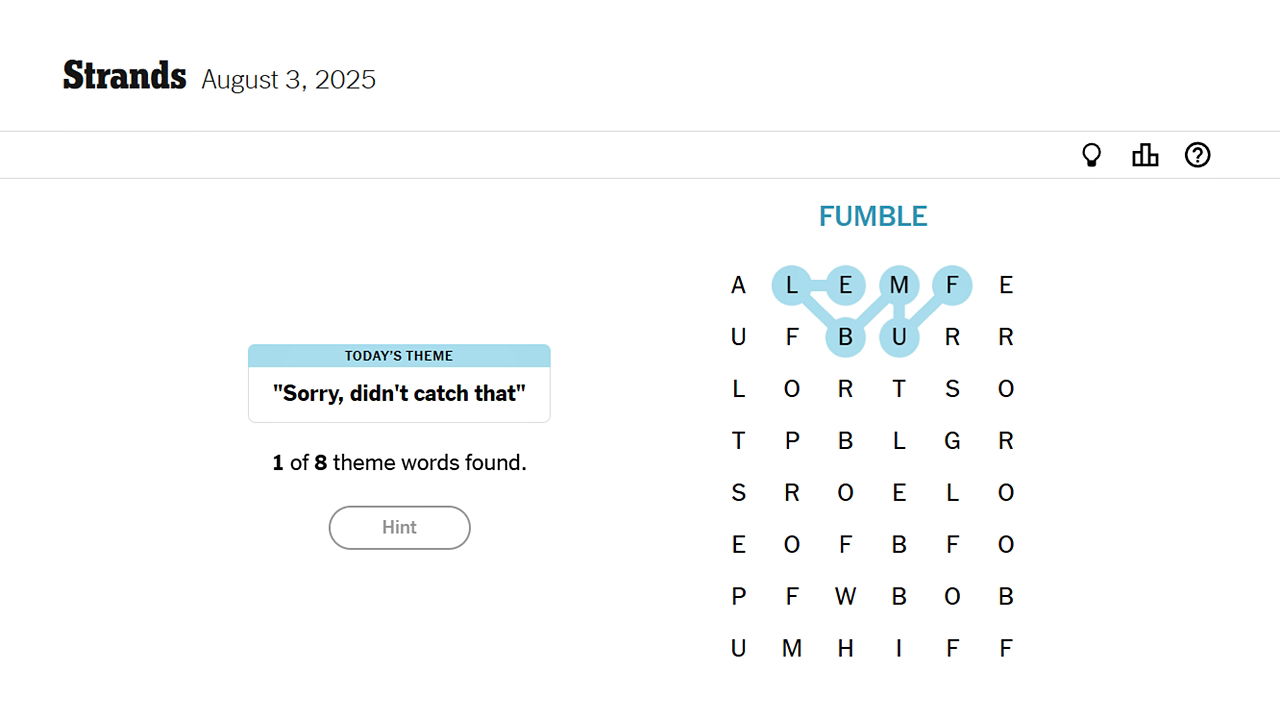Click the FUMBLE word above the grid
The image size is (1280, 720).
click(873, 217)
